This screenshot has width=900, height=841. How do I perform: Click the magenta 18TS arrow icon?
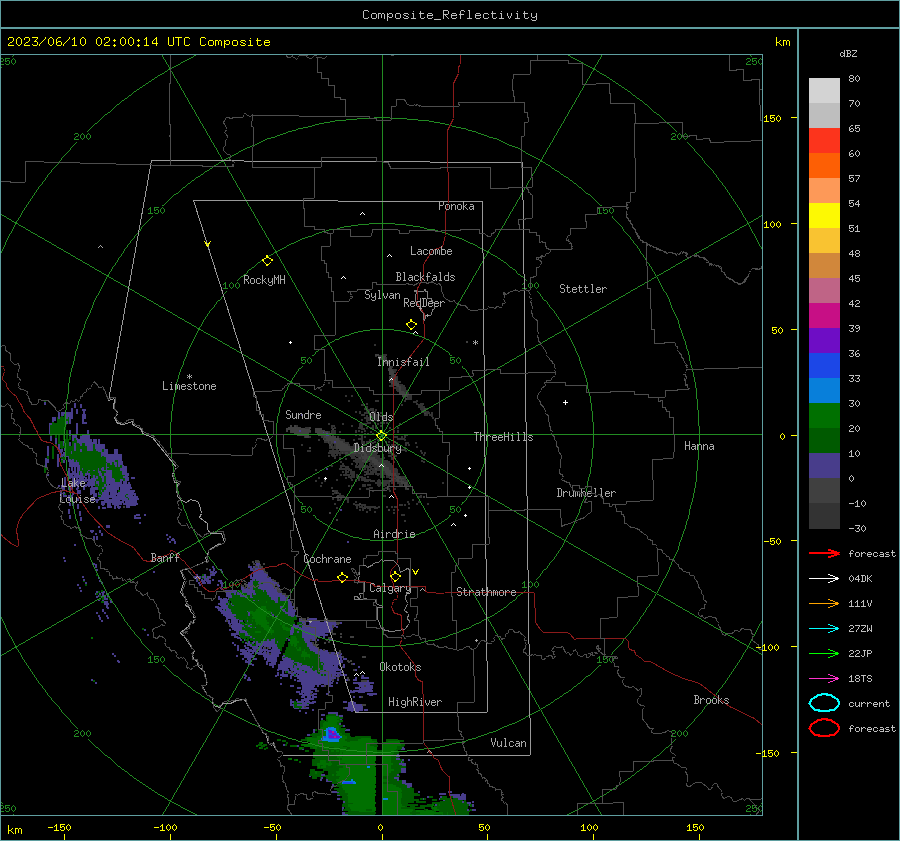pos(824,679)
